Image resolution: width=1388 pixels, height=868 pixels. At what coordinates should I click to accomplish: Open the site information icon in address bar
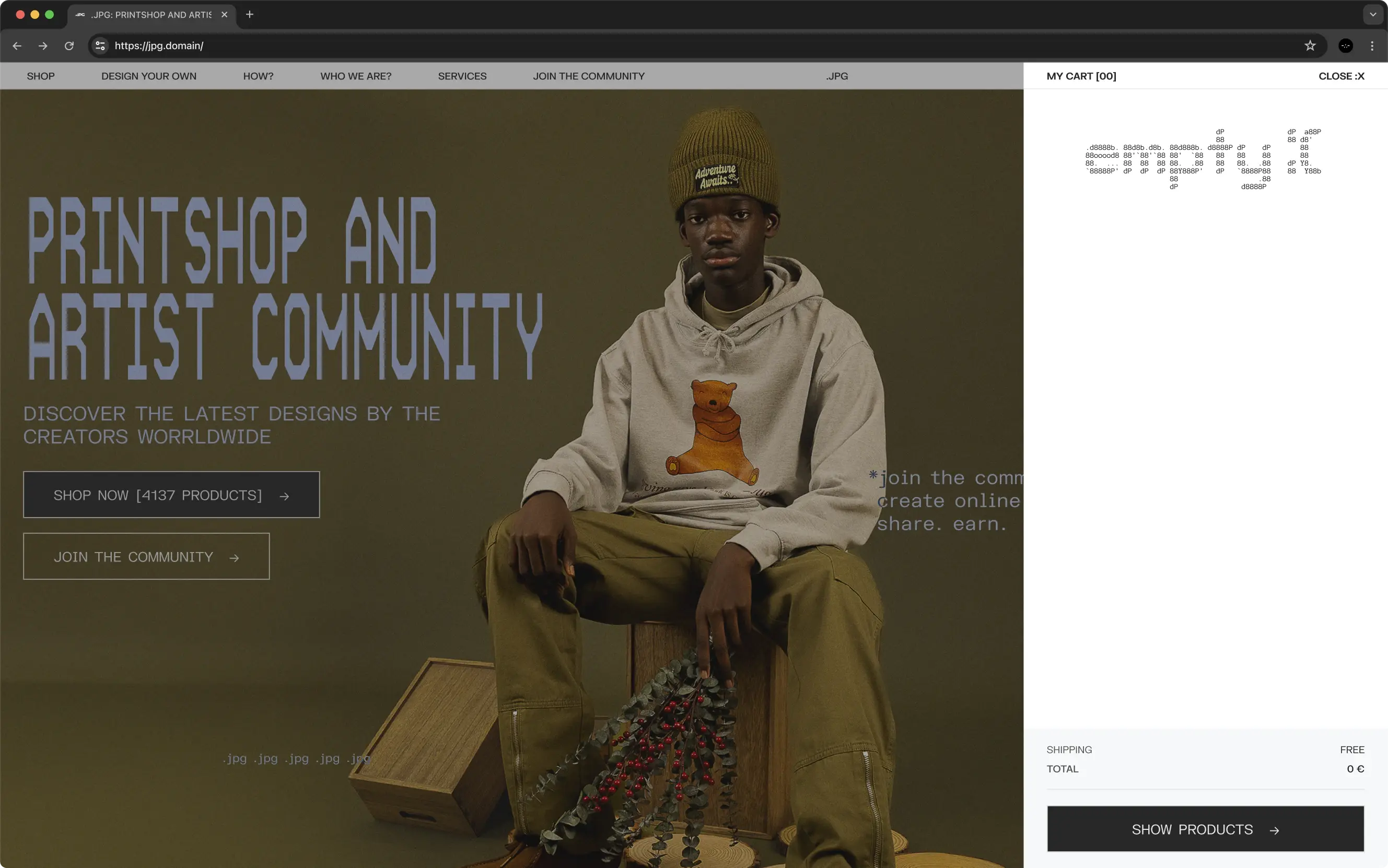(100, 46)
